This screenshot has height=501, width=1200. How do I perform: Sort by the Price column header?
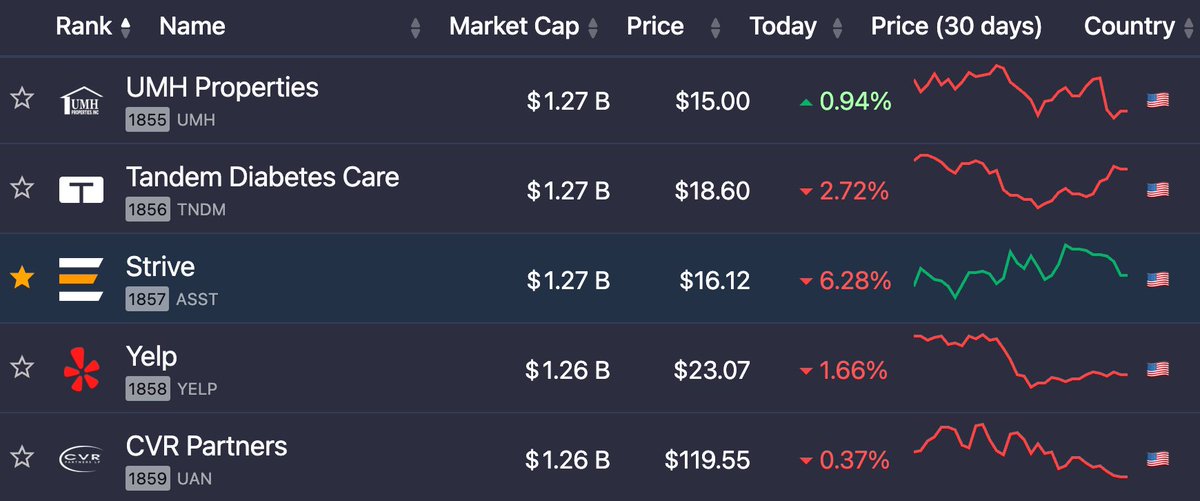coord(655,27)
